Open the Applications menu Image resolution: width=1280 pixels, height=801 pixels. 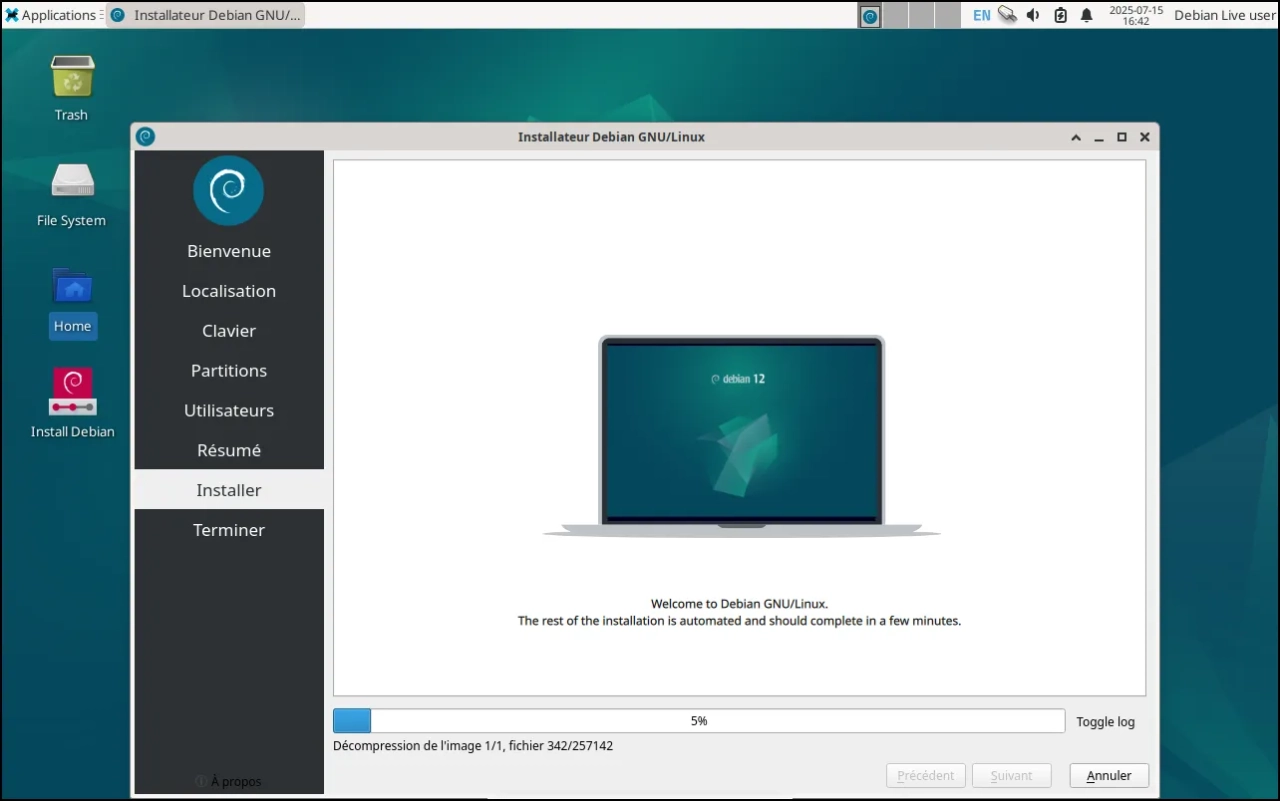(51, 15)
